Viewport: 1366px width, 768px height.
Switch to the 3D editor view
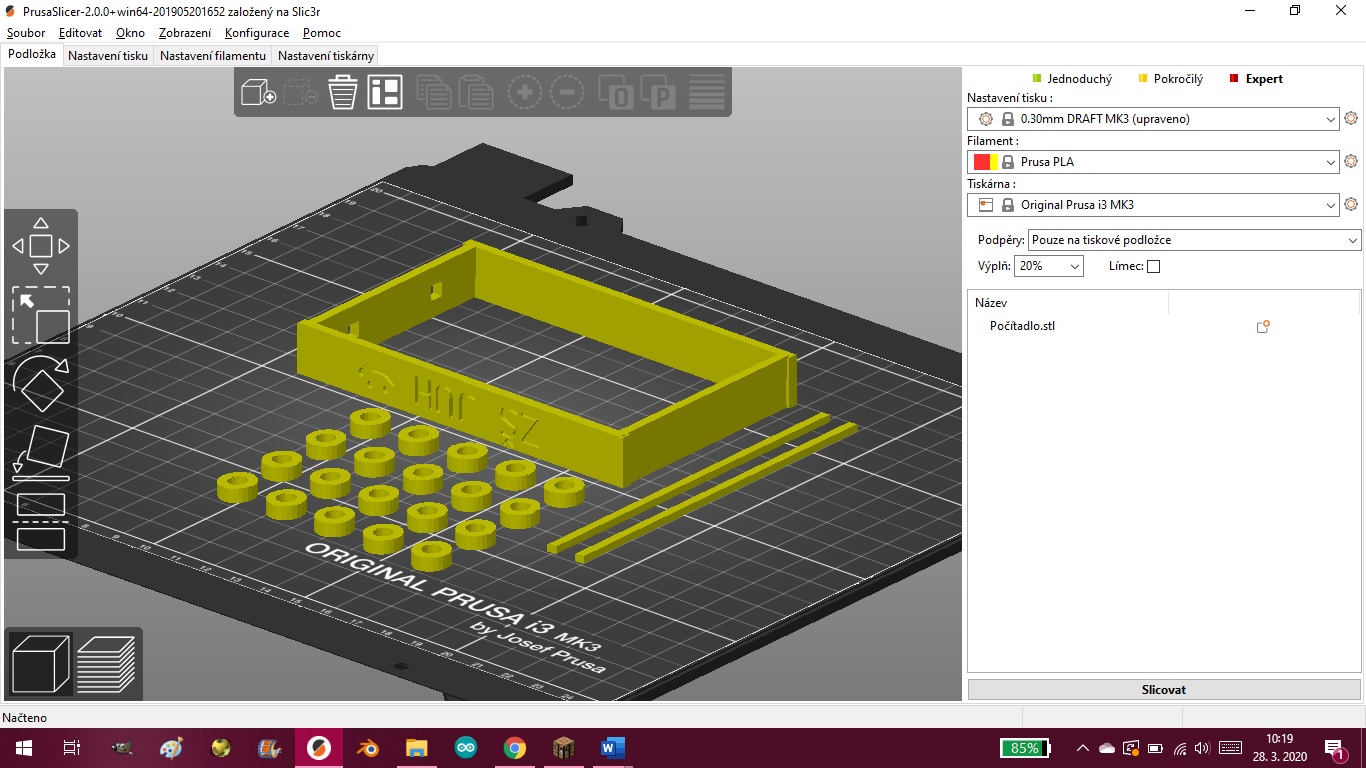40,663
